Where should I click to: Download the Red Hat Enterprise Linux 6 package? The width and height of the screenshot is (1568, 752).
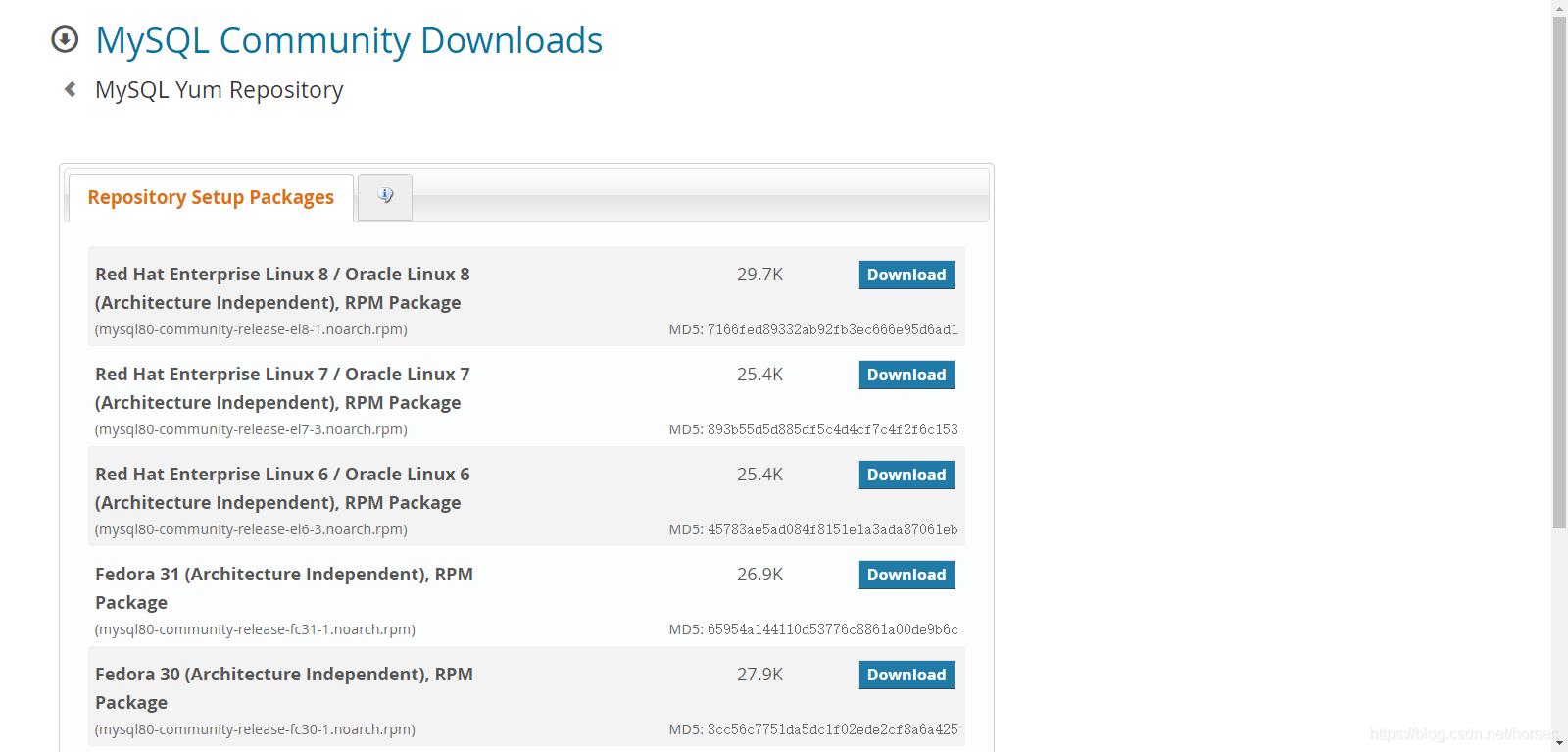tap(906, 475)
